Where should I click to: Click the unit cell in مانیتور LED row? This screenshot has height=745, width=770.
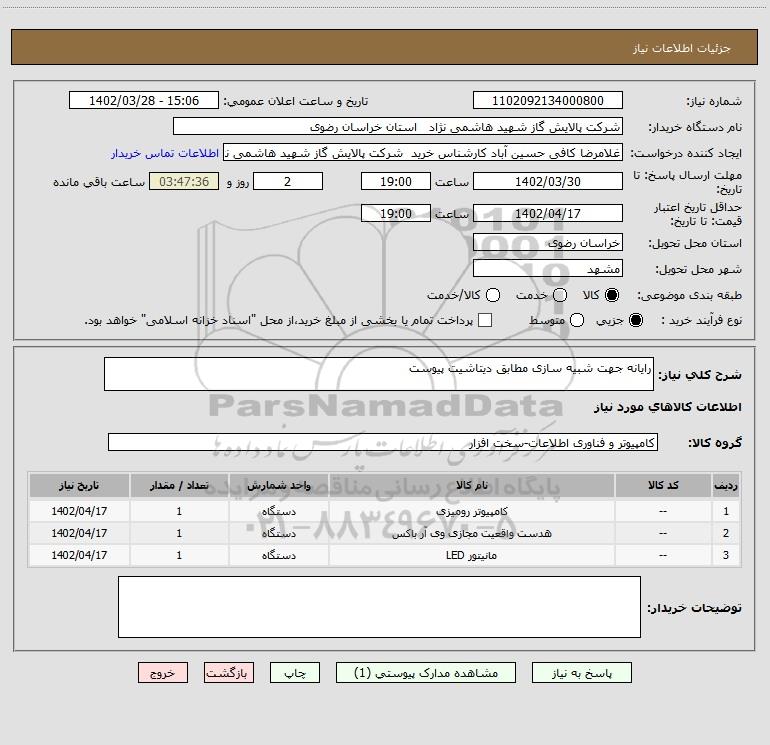(x=278, y=555)
